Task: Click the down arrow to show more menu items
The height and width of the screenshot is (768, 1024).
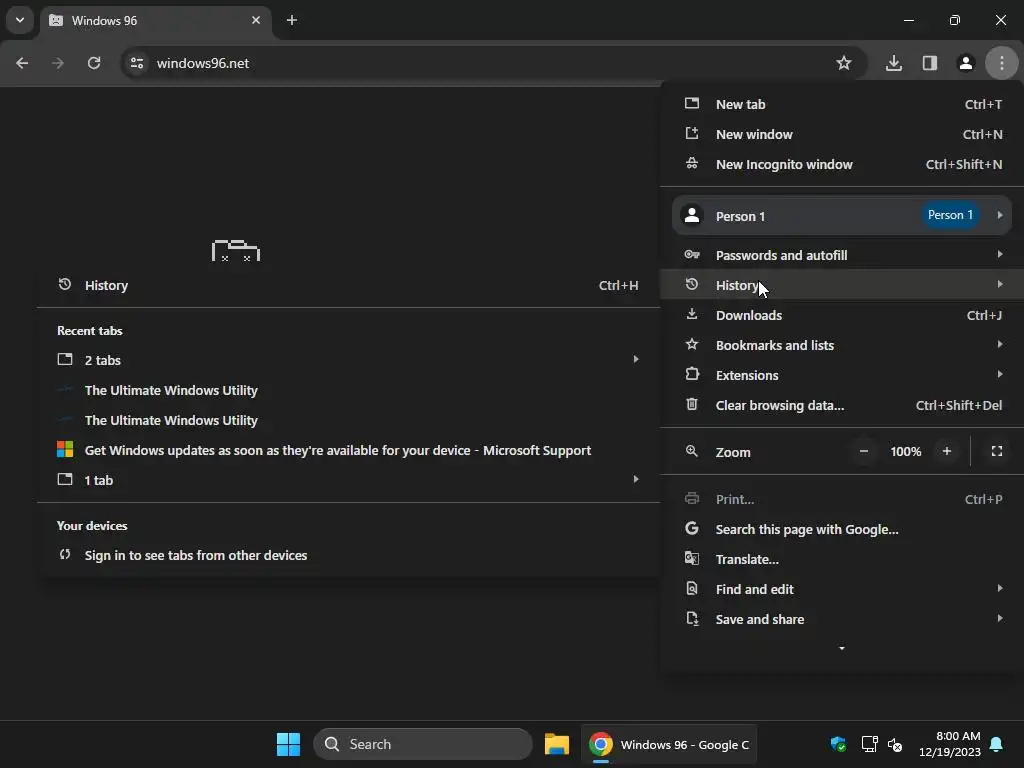Action: 842,648
